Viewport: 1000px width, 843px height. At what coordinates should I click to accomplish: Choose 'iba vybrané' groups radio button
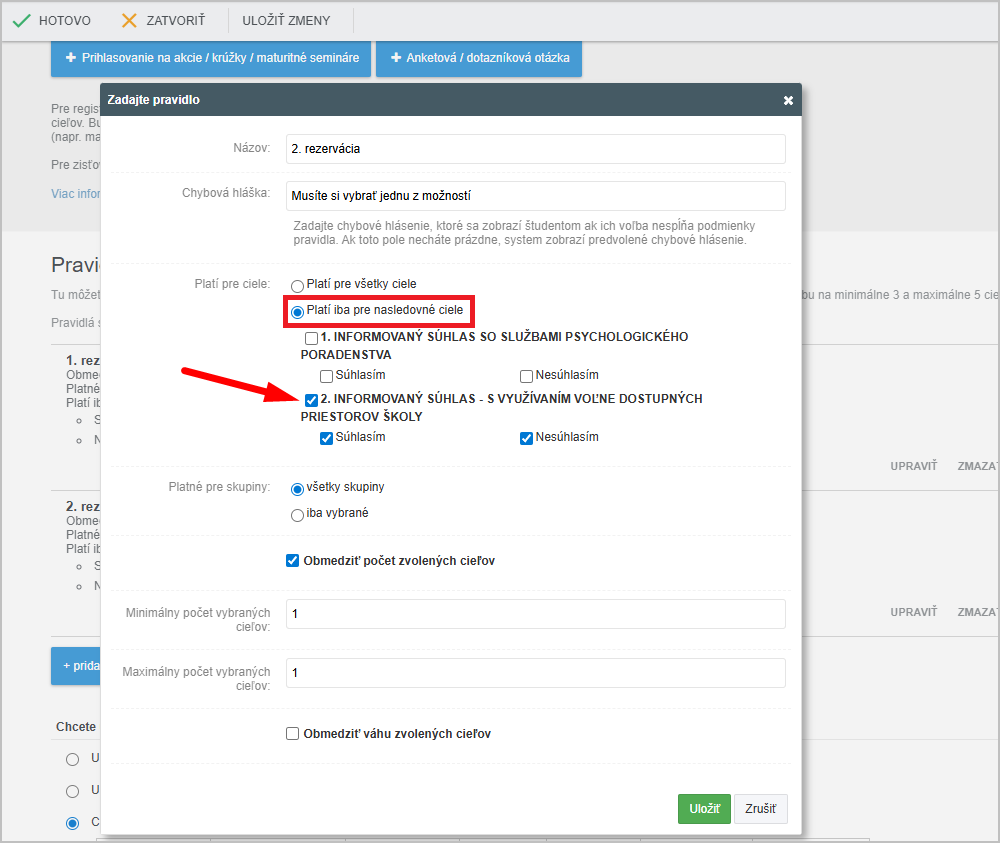coord(297,515)
